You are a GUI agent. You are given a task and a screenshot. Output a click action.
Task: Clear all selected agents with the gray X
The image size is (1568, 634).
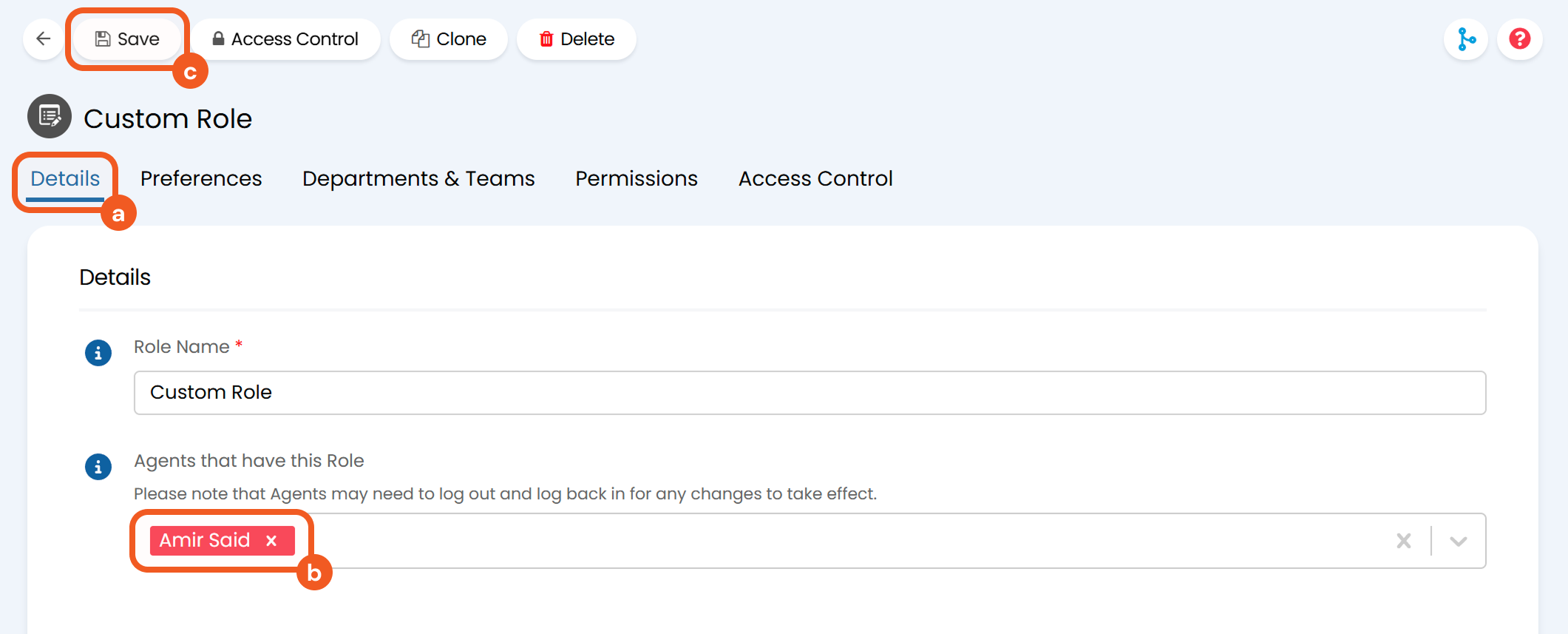pos(1403,541)
